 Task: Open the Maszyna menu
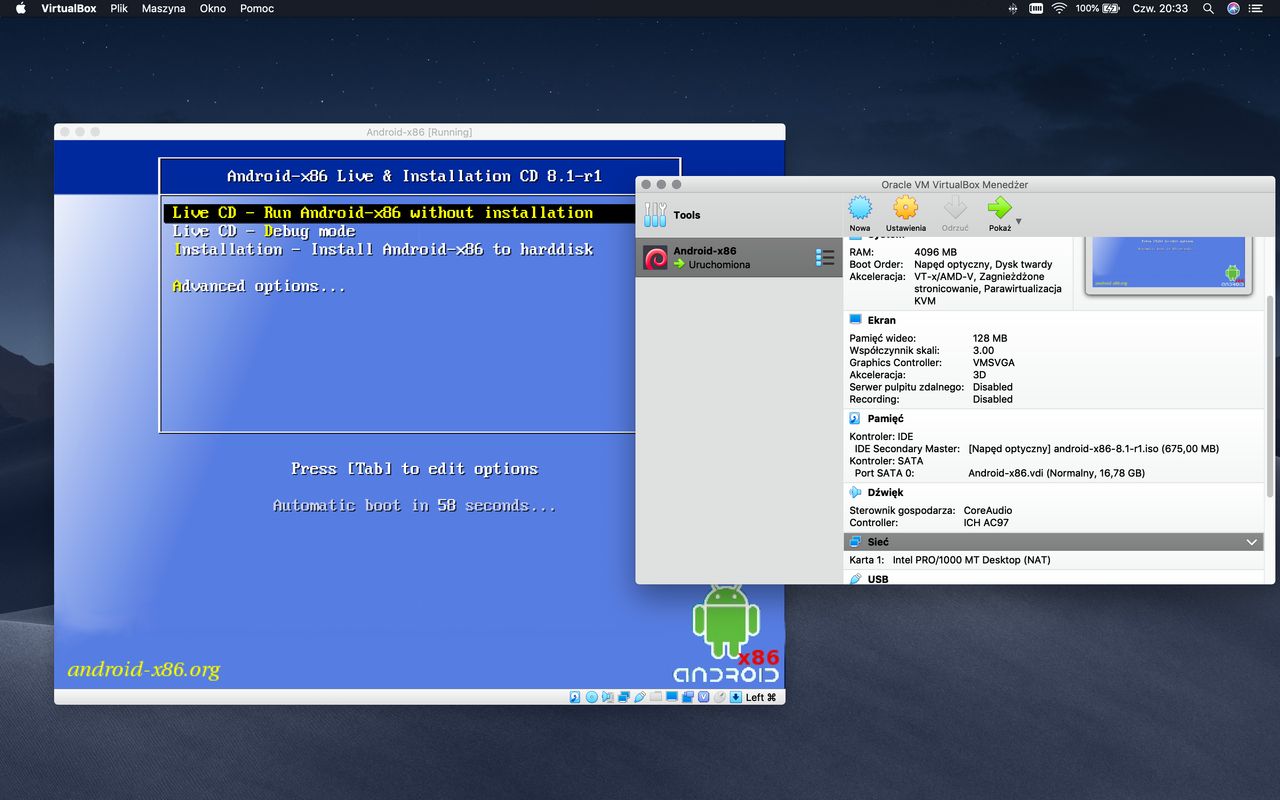(163, 8)
